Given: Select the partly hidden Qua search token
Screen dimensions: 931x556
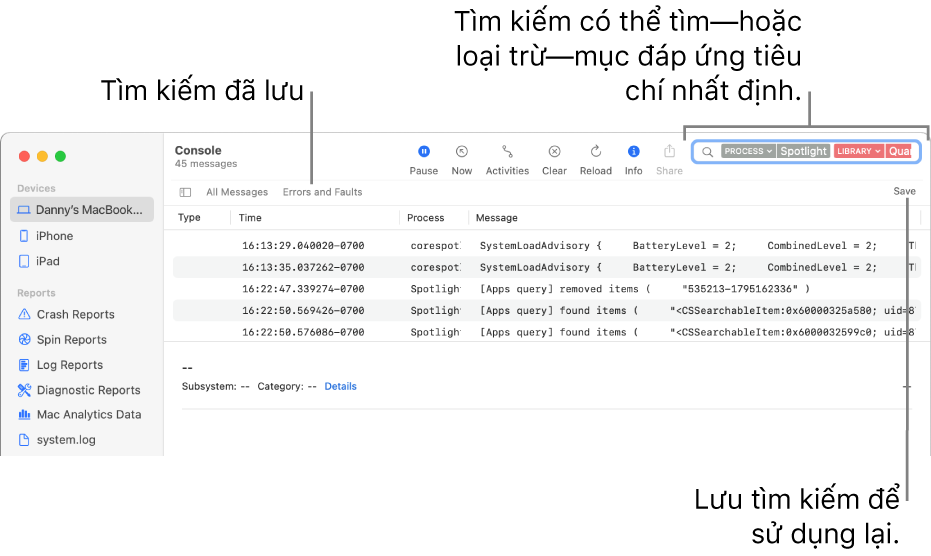Looking at the screenshot, I should pyautogui.click(x=899, y=151).
